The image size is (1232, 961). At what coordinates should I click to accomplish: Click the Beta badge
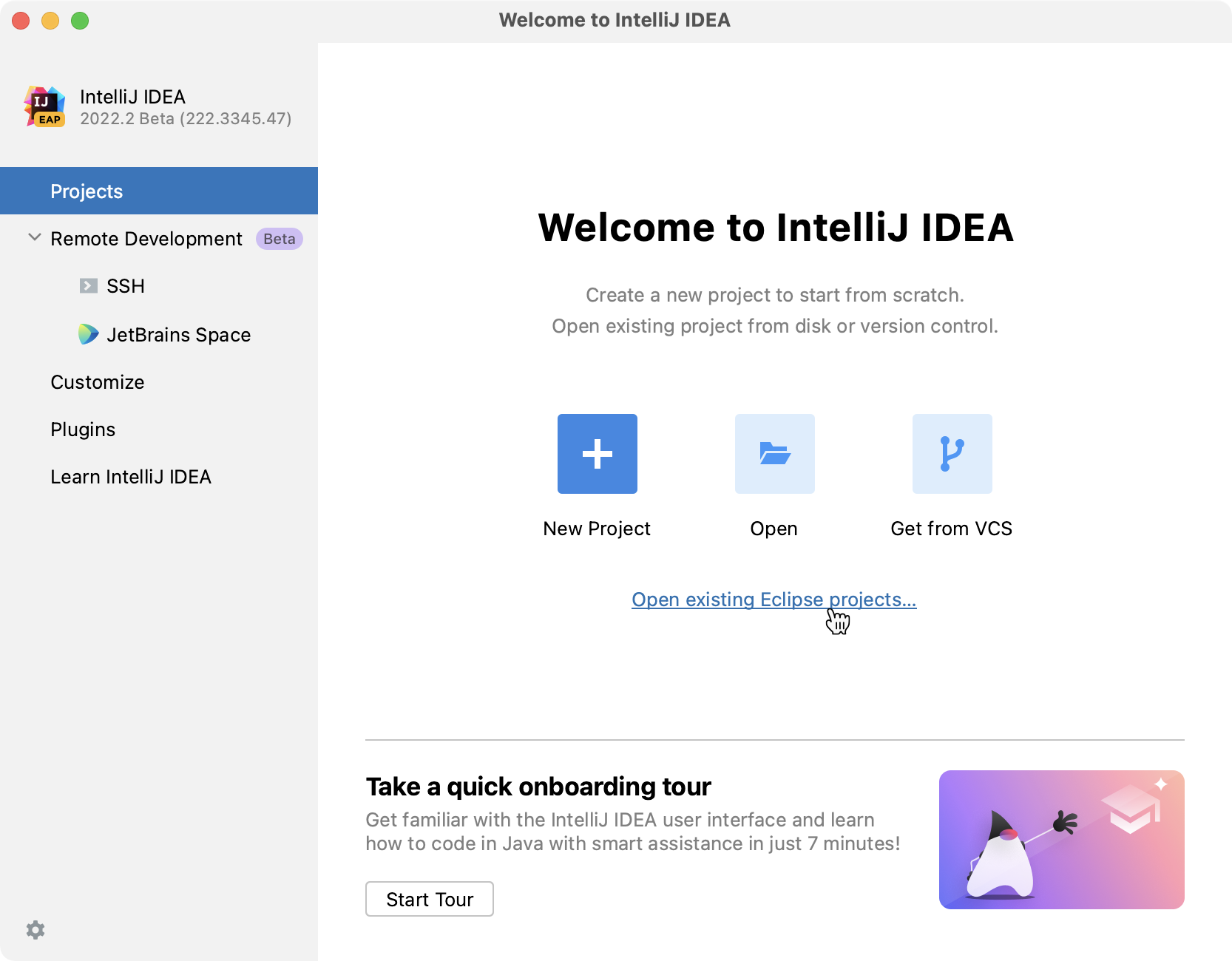click(x=280, y=239)
